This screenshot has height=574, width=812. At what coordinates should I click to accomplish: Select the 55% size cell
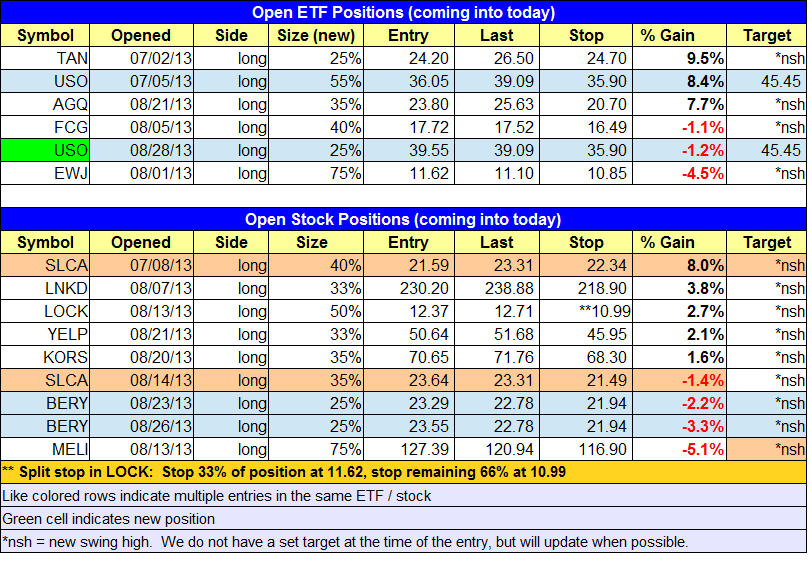[316, 81]
